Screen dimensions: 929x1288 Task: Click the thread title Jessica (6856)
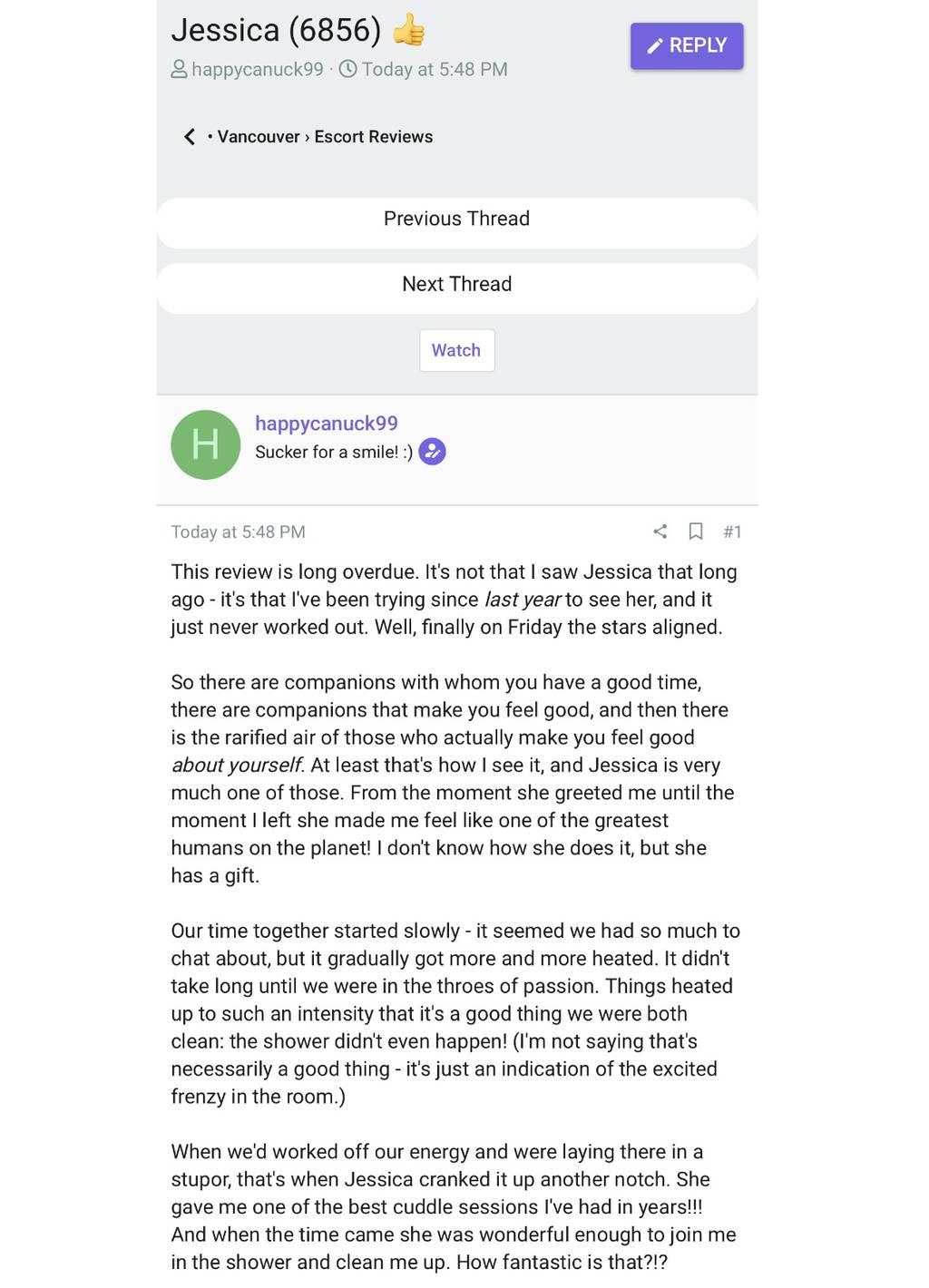(276, 30)
